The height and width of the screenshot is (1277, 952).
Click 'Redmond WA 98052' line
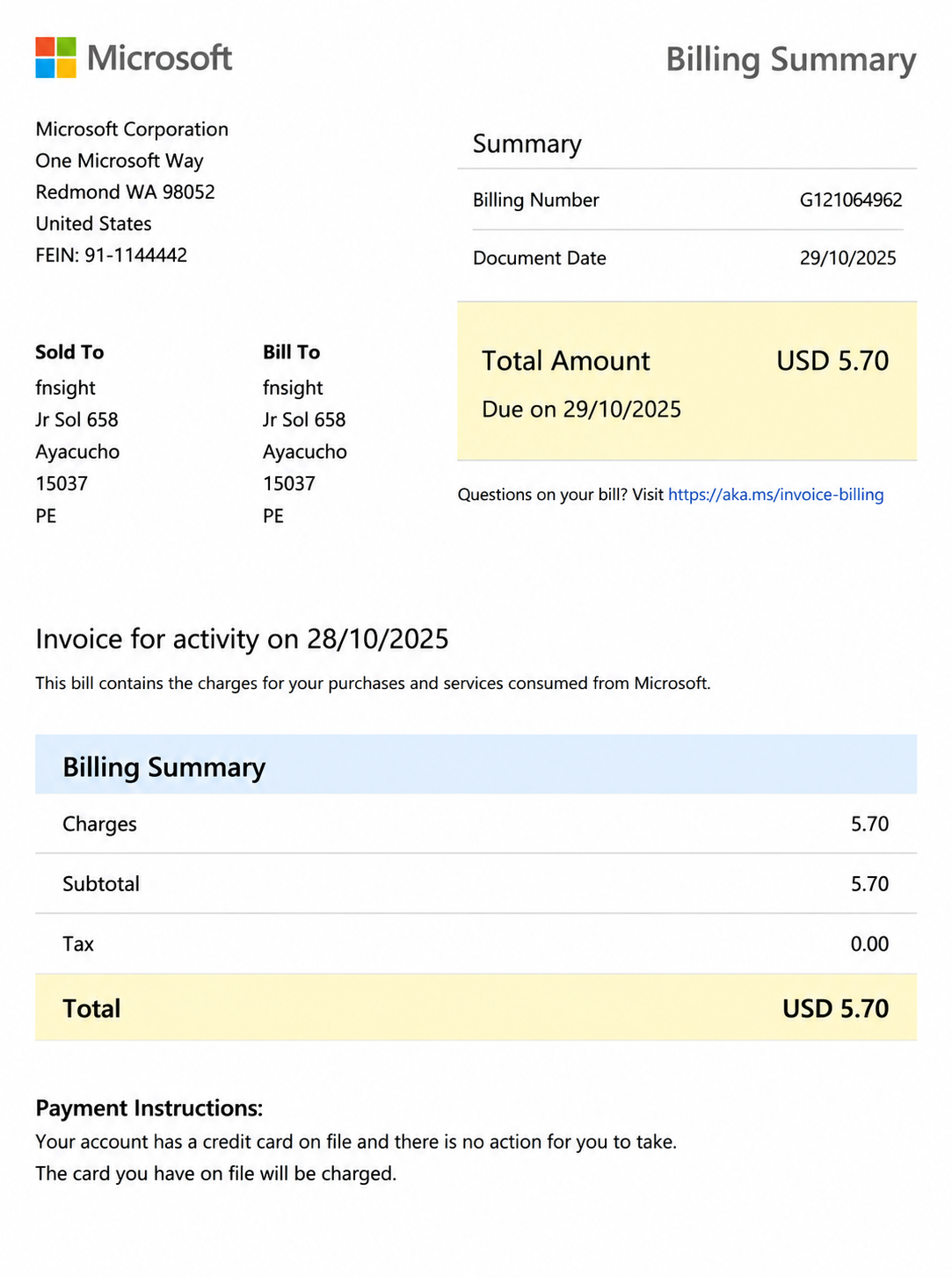(125, 192)
